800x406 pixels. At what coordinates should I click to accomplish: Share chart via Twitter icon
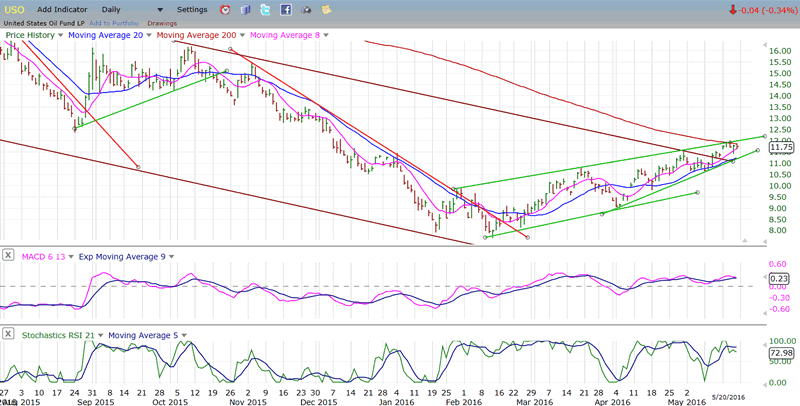265,9
